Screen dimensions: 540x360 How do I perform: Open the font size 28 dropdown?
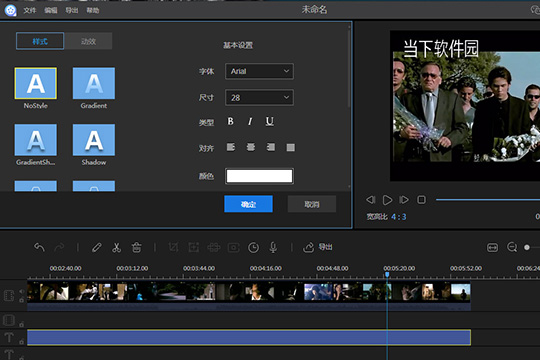tap(259, 98)
